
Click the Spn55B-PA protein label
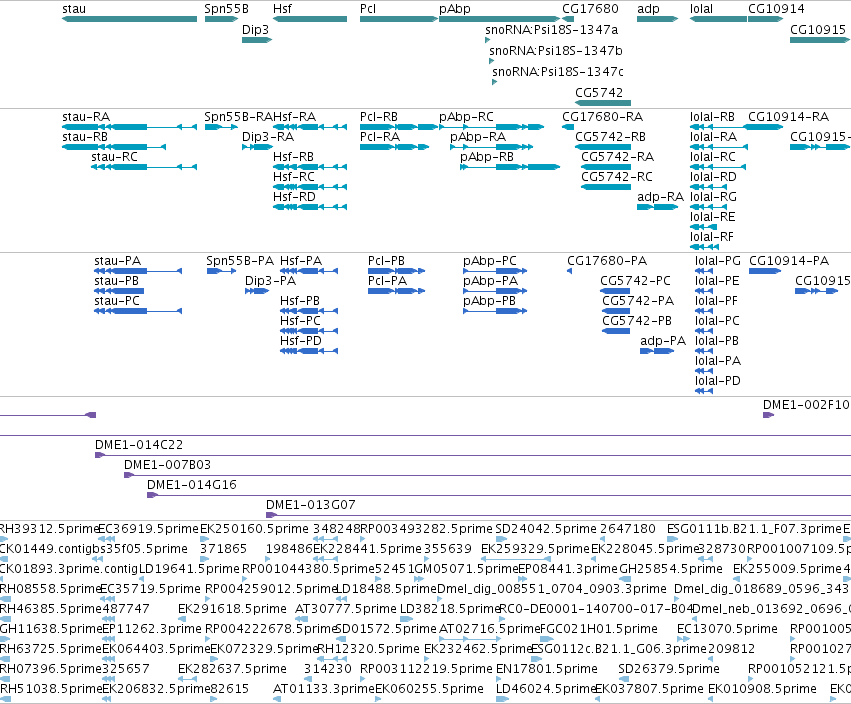click(240, 261)
